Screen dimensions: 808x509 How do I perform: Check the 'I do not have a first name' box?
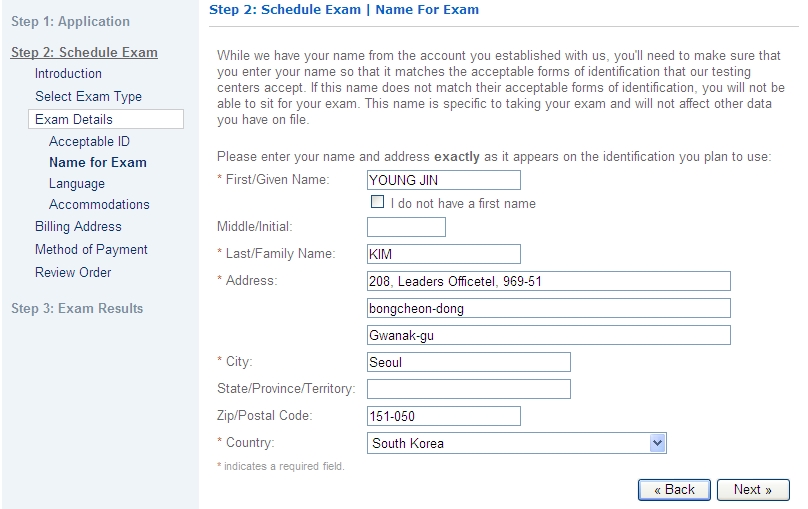click(x=377, y=201)
